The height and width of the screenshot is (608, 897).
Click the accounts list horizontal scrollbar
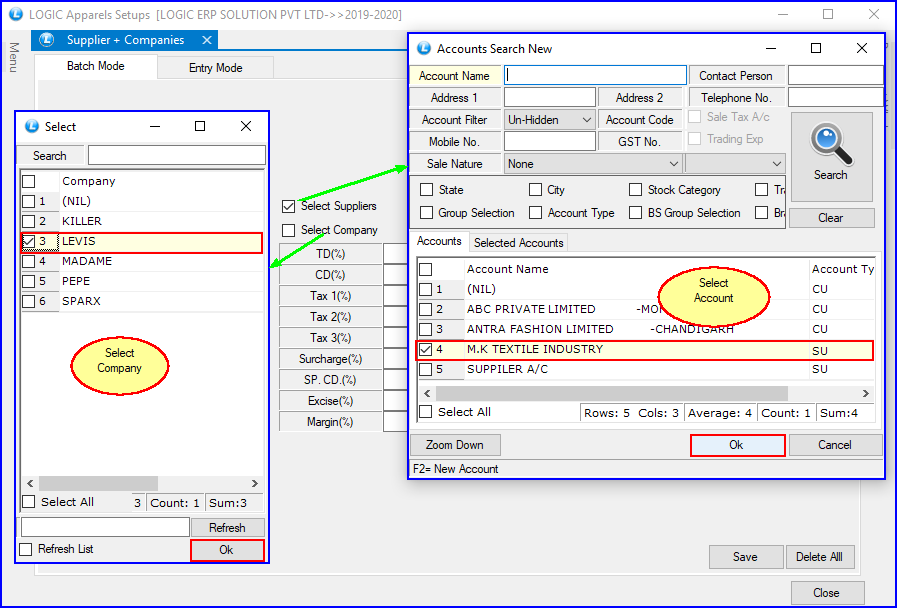[x=612, y=394]
